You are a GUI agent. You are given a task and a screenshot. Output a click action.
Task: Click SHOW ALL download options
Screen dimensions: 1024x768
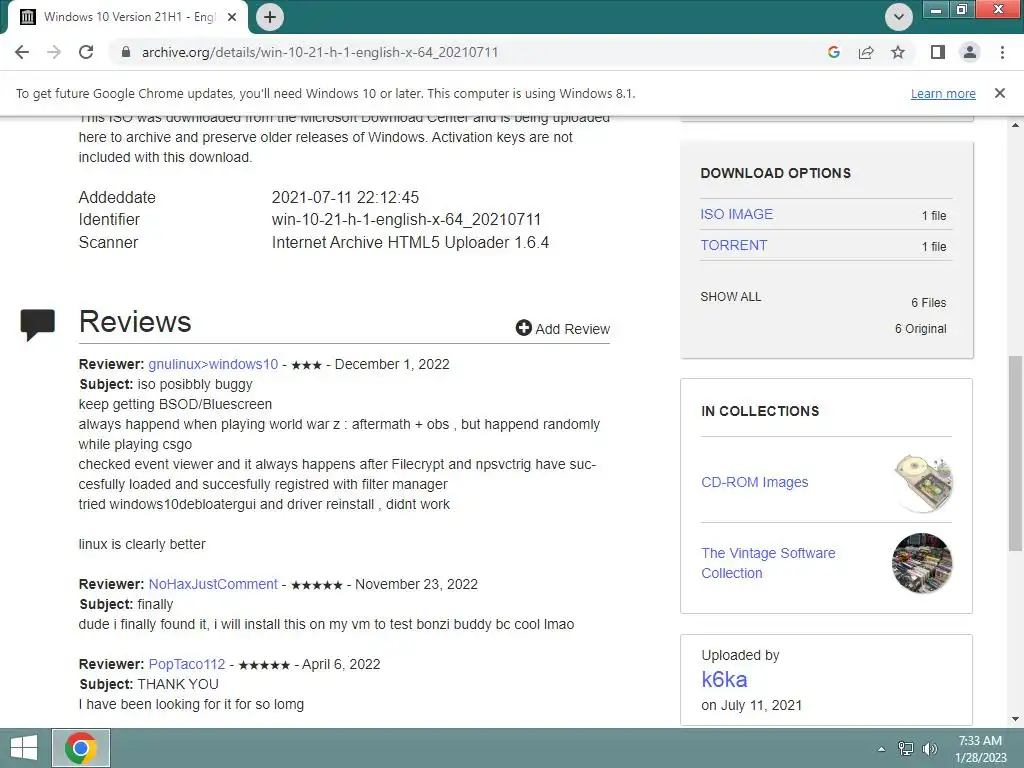pyautogui.click(x=731, y=296)
